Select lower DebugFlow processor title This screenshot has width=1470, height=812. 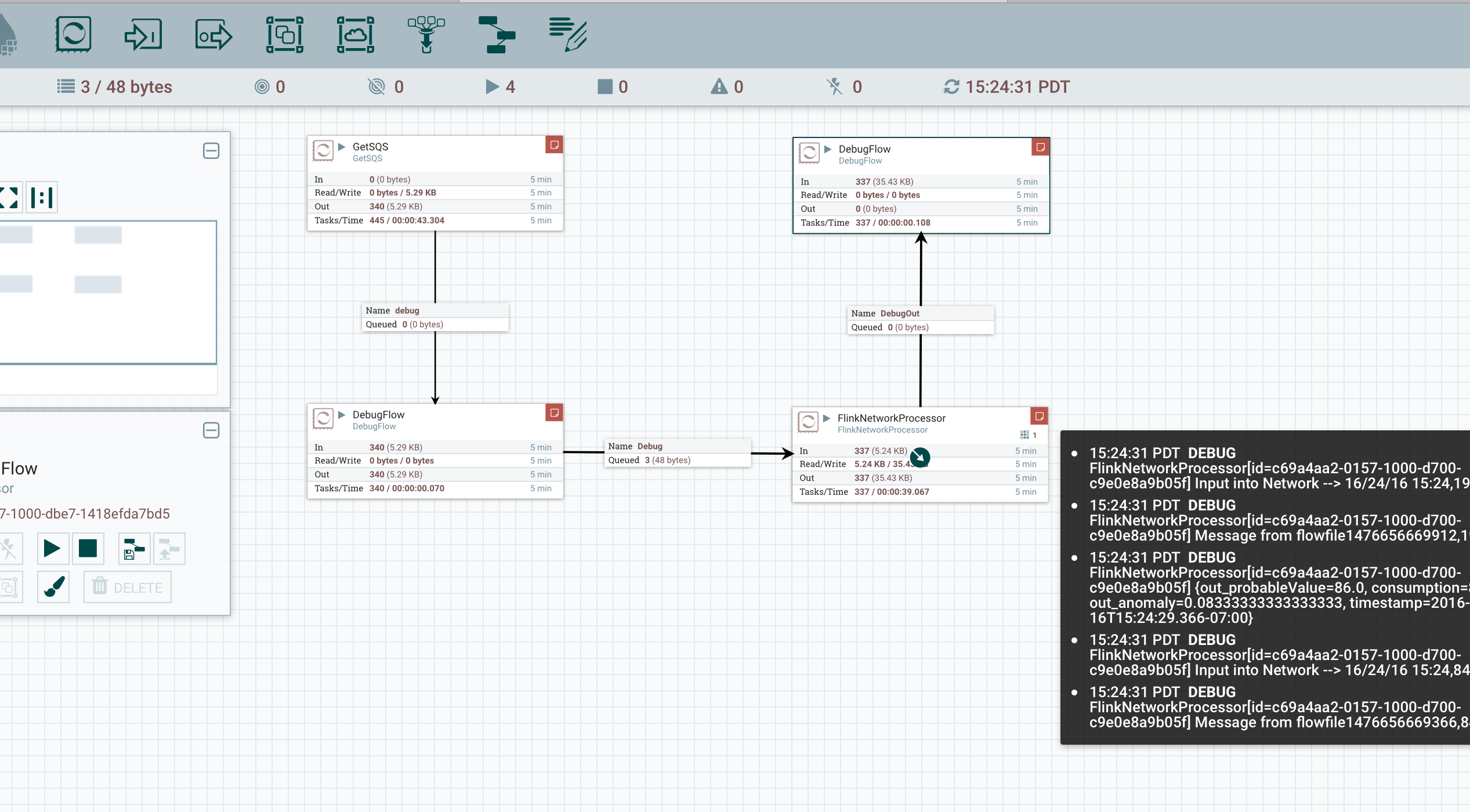378,415
